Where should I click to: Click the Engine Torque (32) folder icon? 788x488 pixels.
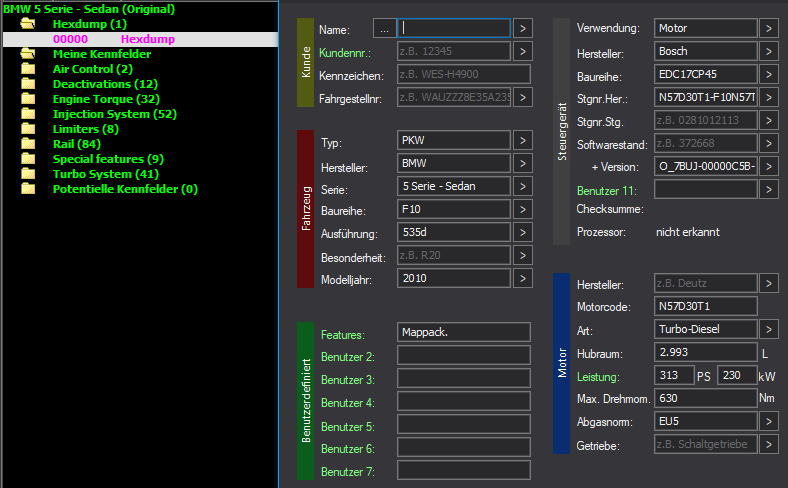coord(28,99)
